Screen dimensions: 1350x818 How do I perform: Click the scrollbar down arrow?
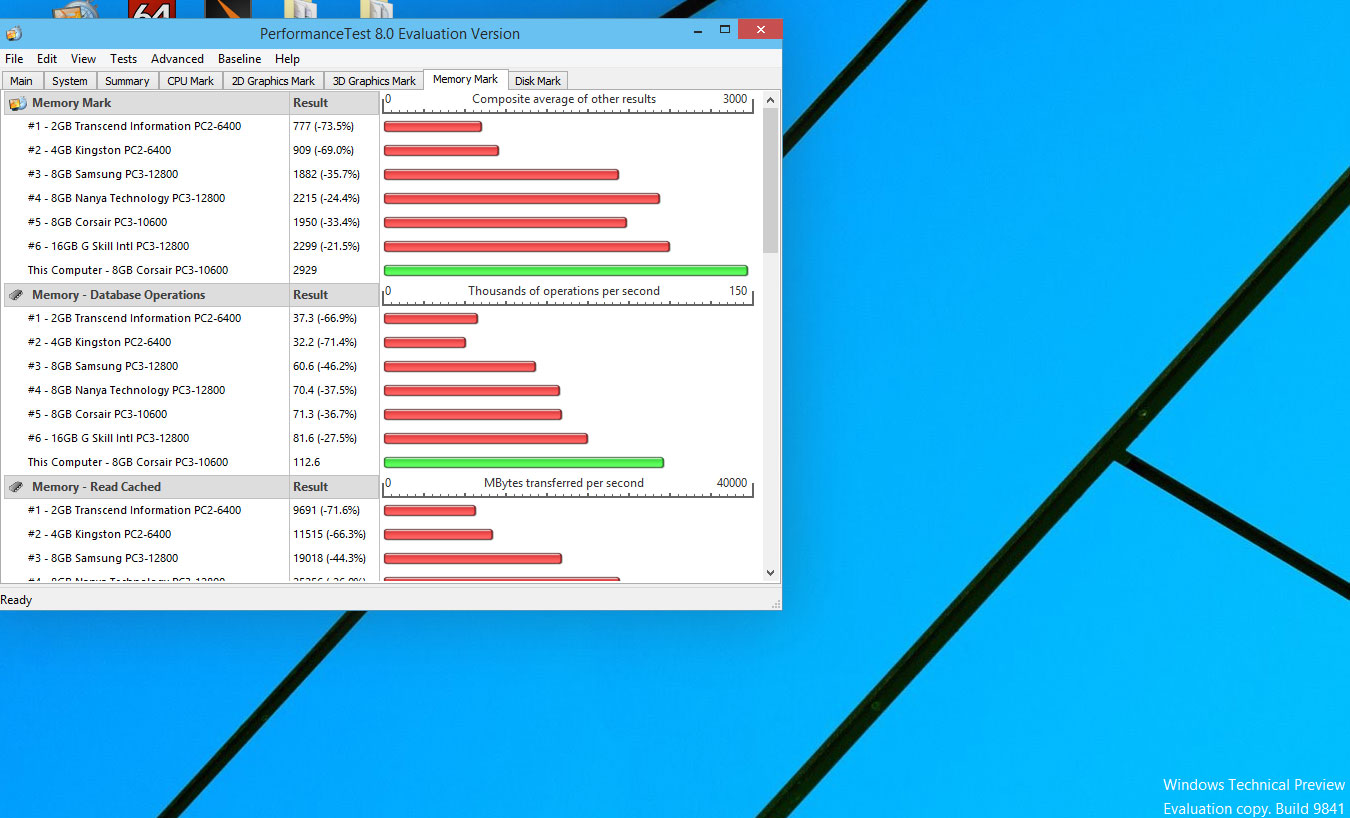coord(770,573)
